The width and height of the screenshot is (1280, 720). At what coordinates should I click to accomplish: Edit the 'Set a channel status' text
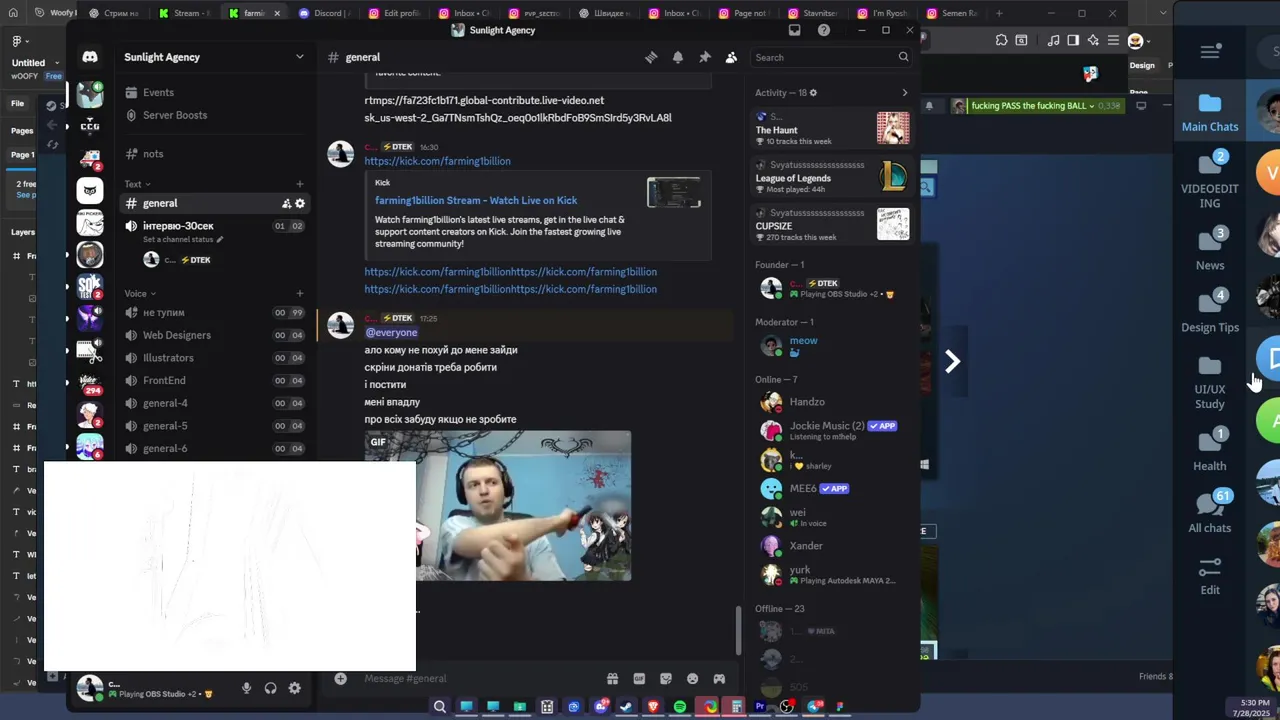click(183, 240)
